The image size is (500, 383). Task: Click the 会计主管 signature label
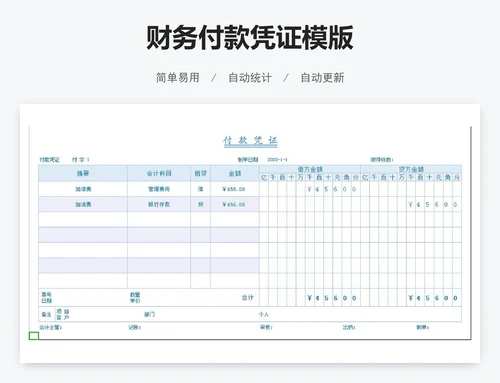point(50,327)
